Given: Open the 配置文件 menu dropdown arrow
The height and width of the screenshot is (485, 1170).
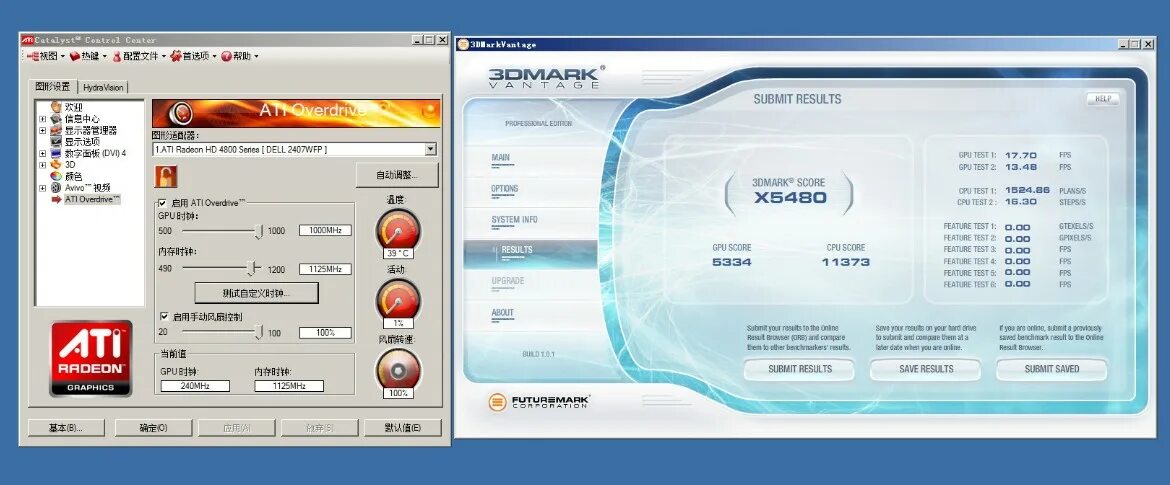Looking at the screenshot, I should point(163,57).
